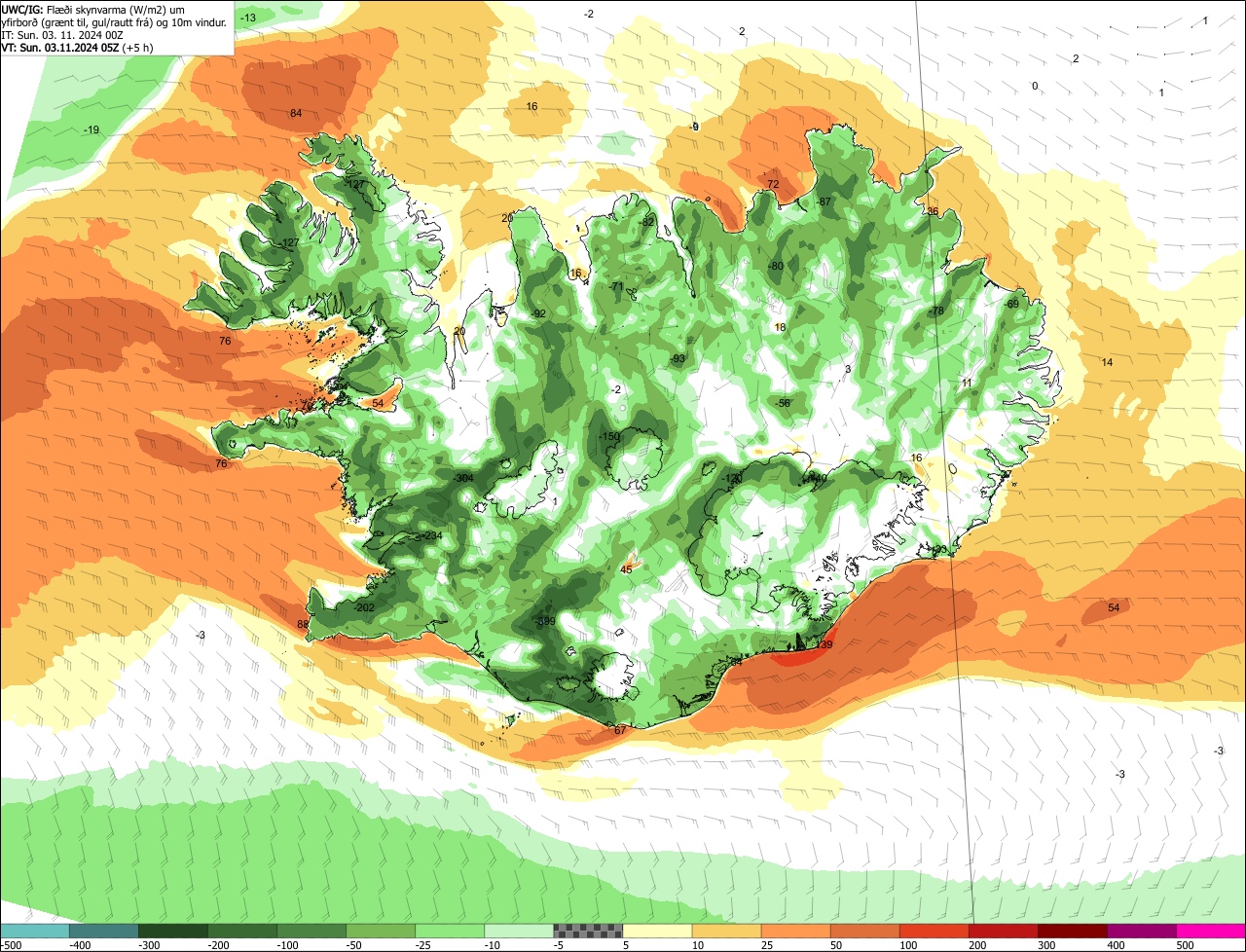1246x952 pixels.
Task: Select the '400' legend label
Action: 1115,945
